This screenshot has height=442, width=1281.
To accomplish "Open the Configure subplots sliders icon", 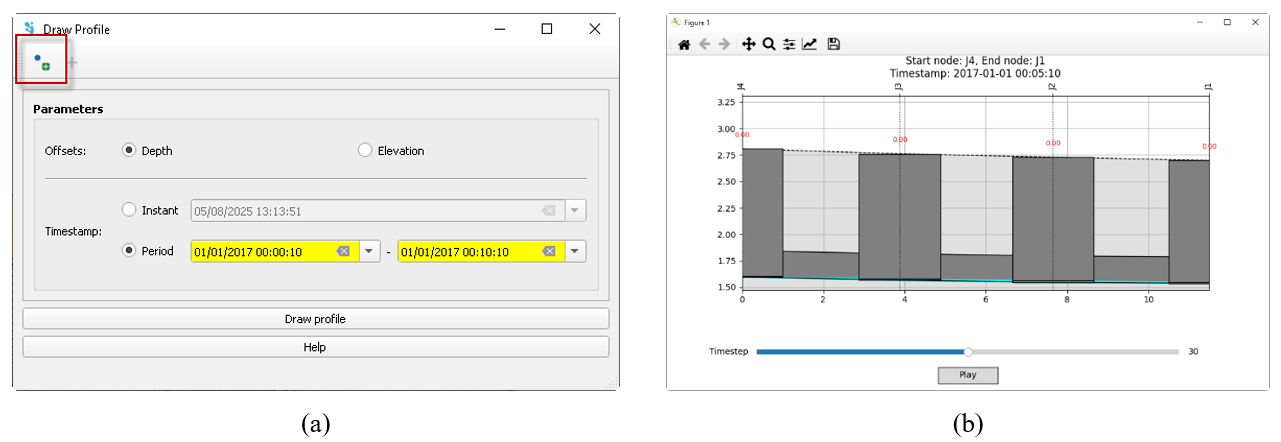I will (x=790, y=44).
